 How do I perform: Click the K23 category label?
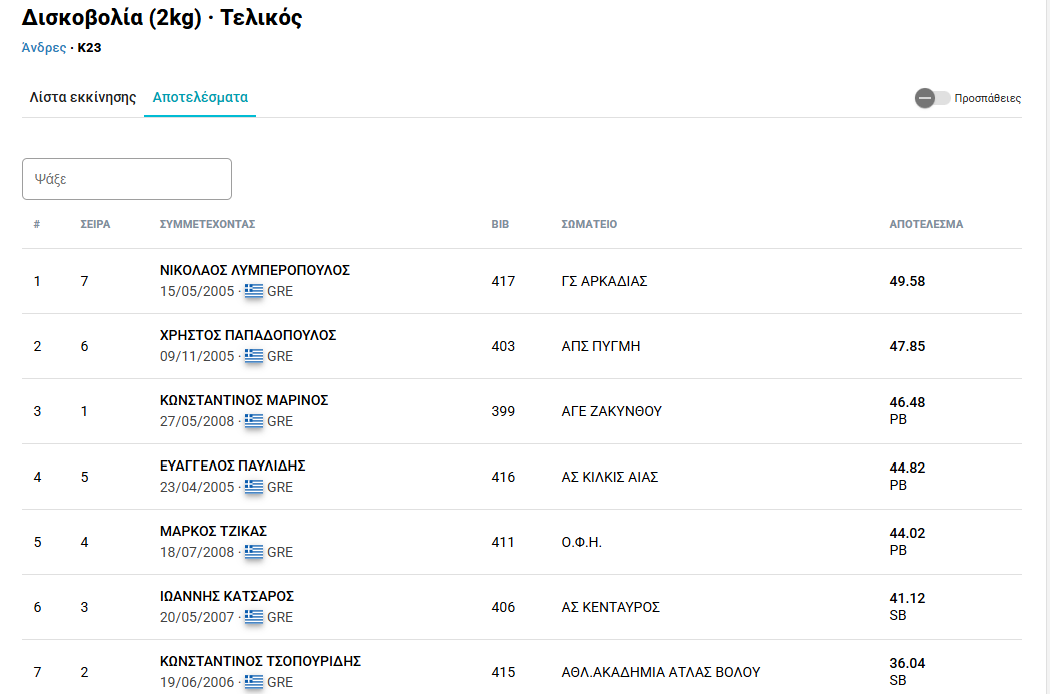click(x=89, y=48)
